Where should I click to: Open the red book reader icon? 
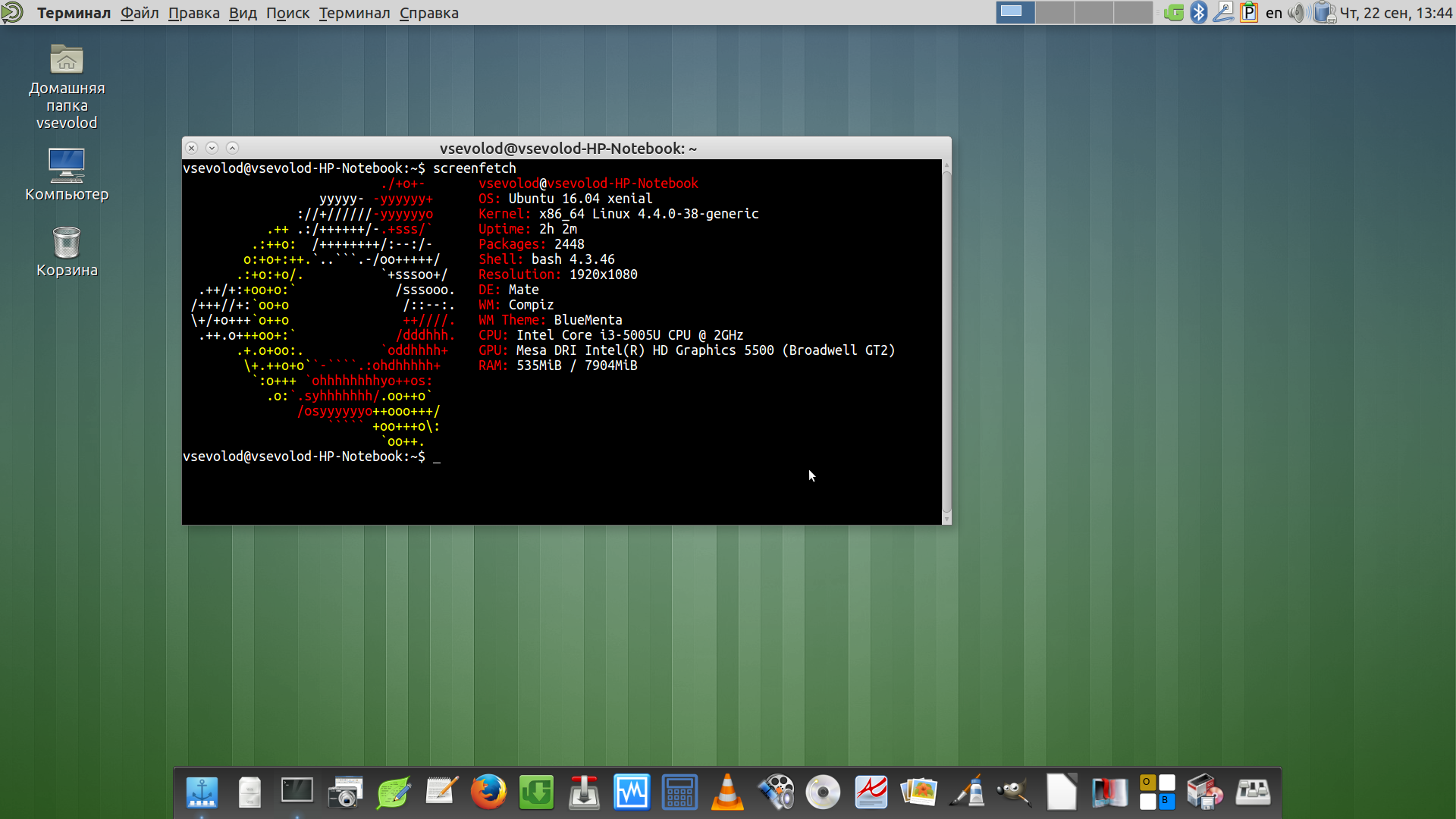(1110, 792)
